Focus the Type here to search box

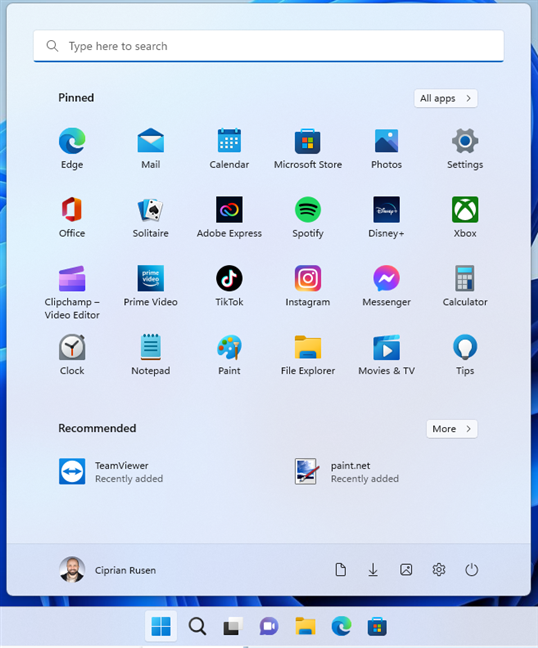(x=269, y=46)
